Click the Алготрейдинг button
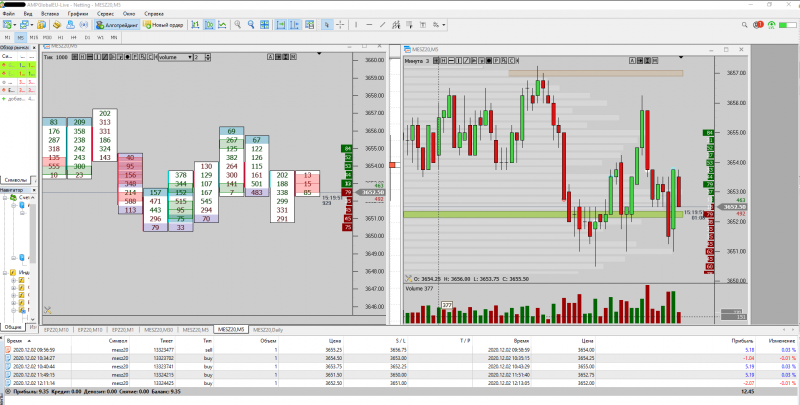Screen dimensions: 800x405 coord(117,24)
